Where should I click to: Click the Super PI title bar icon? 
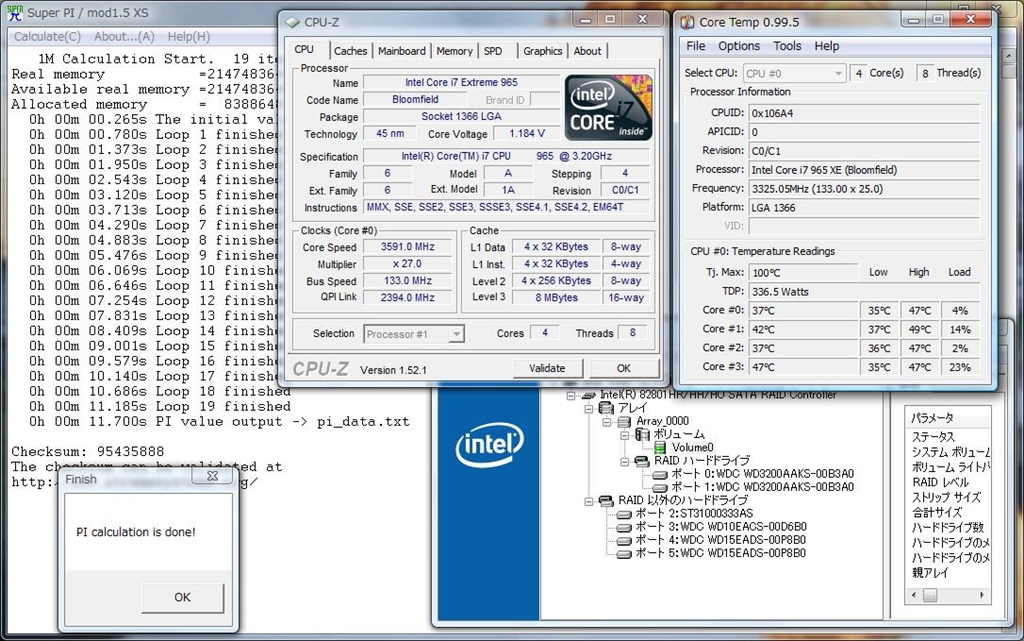[14, 13]
